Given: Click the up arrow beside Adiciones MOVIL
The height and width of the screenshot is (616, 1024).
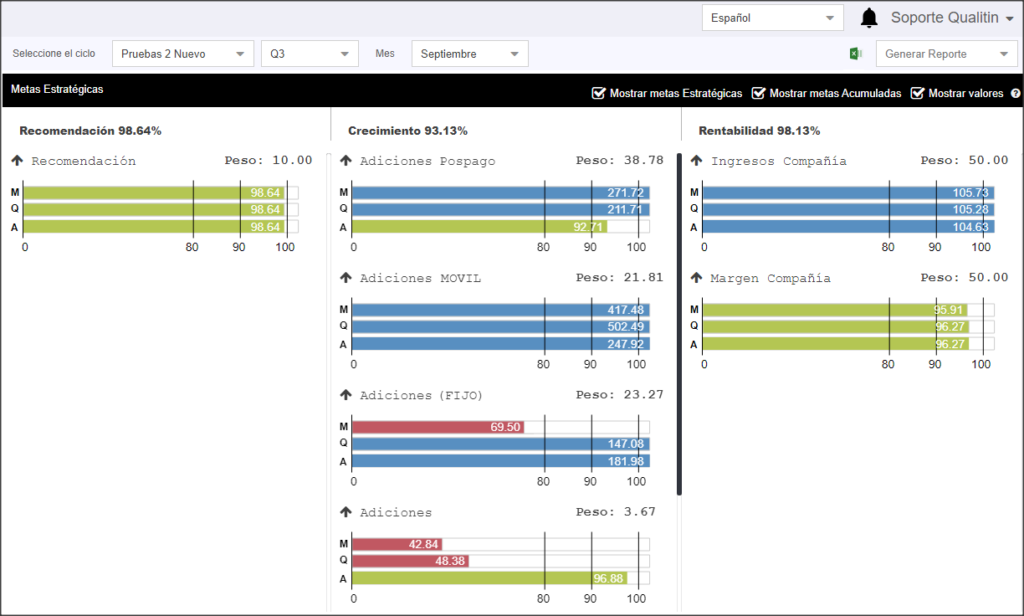Looking at the screenshot, I should (346, 278).
